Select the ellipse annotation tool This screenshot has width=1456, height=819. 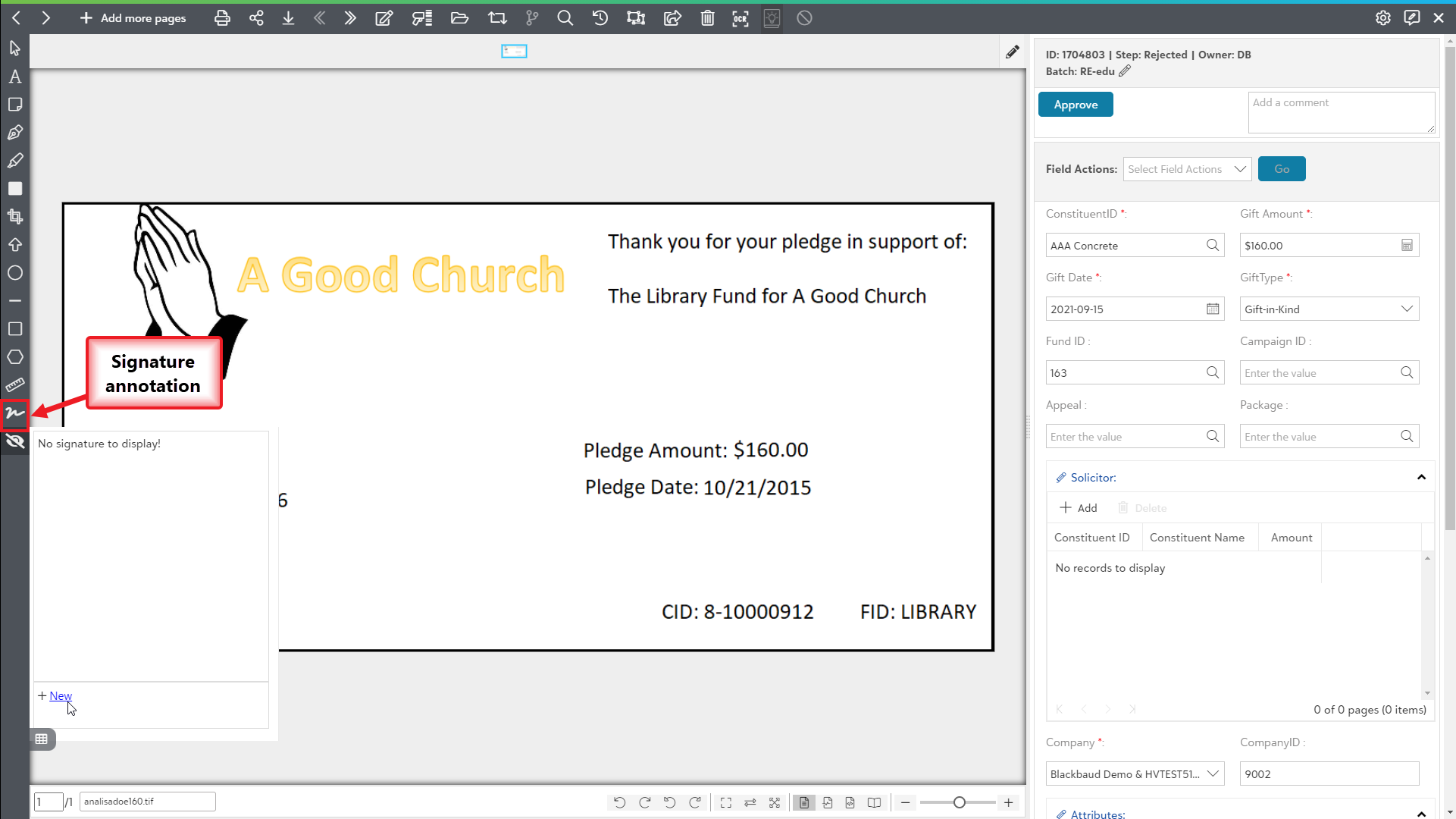15,273
